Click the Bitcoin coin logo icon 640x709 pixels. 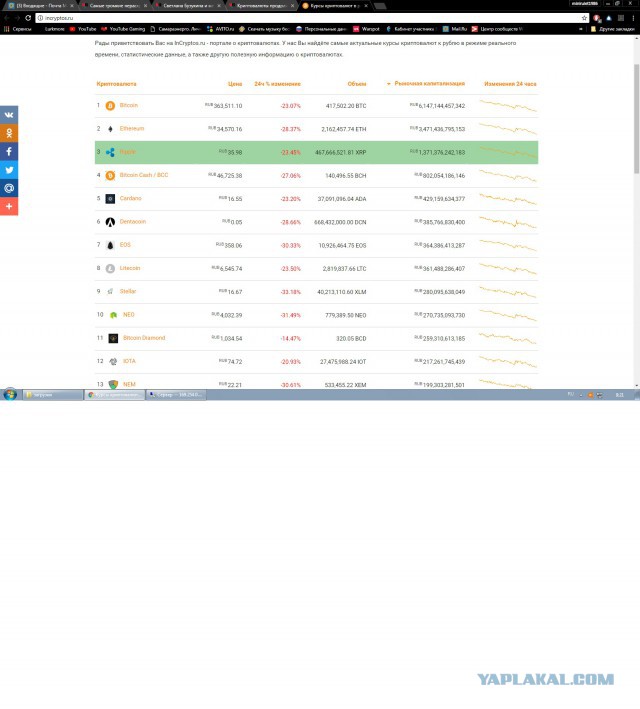tap(110, 106)
